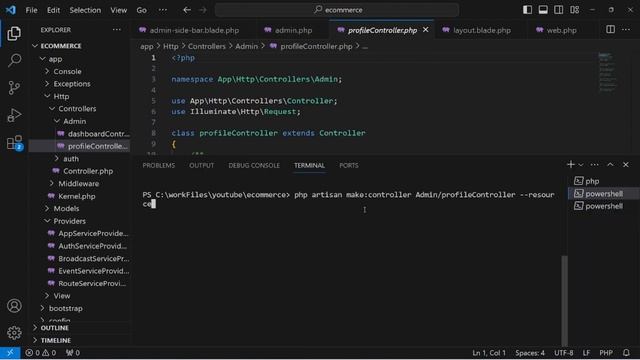The height and width of the screenshot is (360, 640).
Task: Open editor more actions menu
Action: point(626,29)
